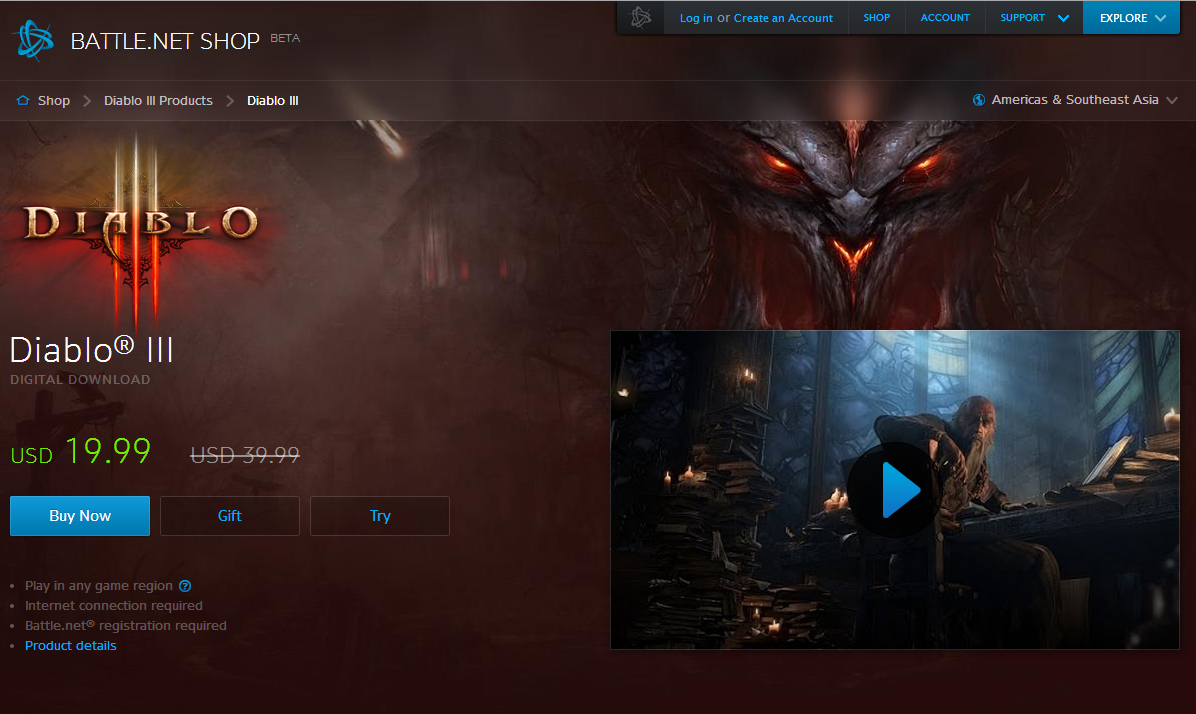This screenshot has width=1196, height=714.
Task: Expand the Support dropdown menu
Action: click(1034, 18)
